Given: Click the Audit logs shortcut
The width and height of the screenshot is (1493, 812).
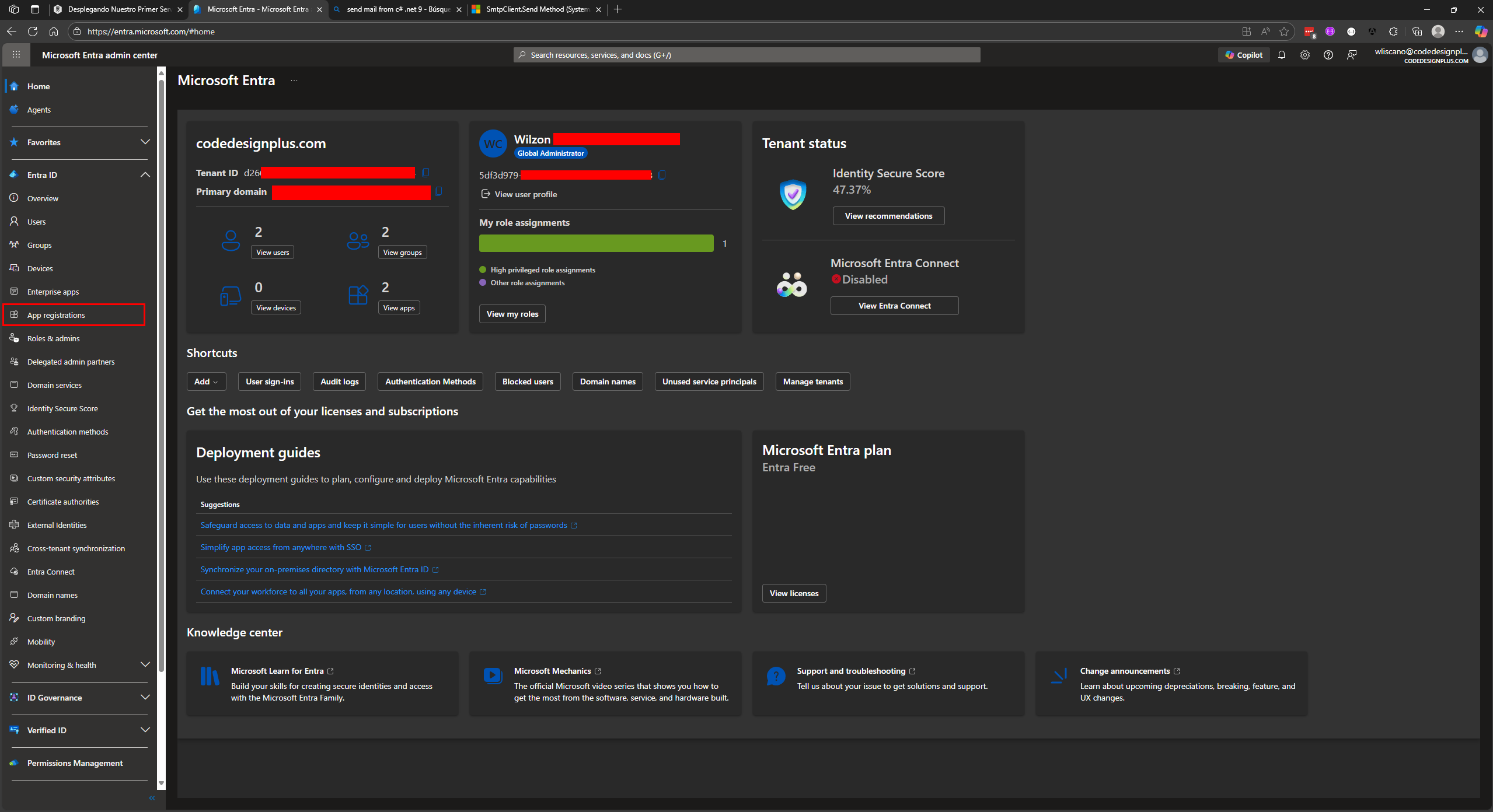Looking at the screenshot, I should point(340,381).
